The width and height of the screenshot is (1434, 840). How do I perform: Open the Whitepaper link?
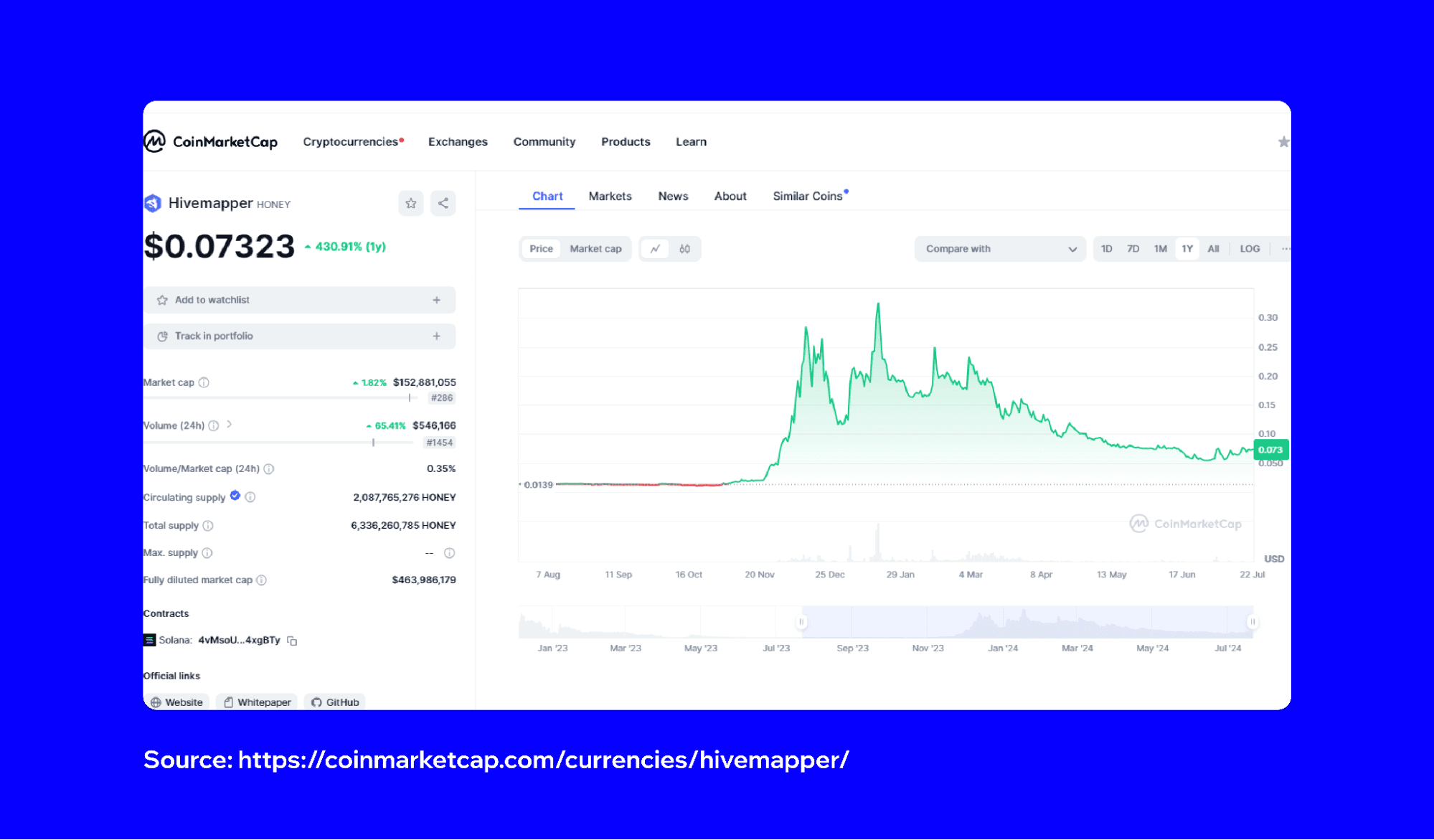pos(257,702)
